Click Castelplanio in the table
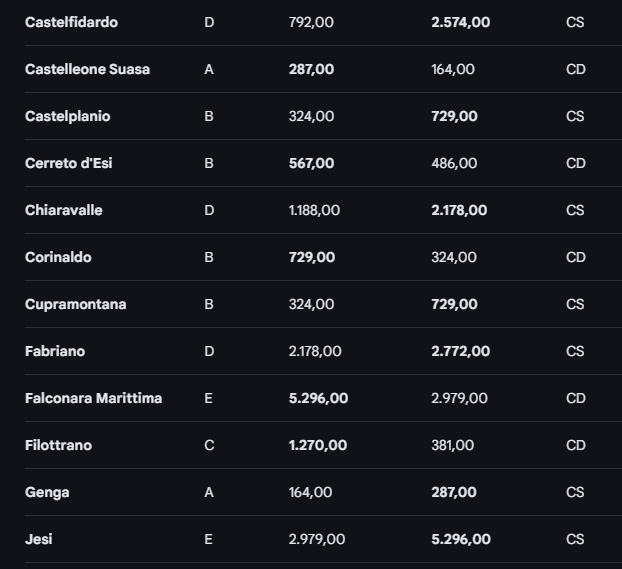The image size is (622, 569). pos(68,116)
